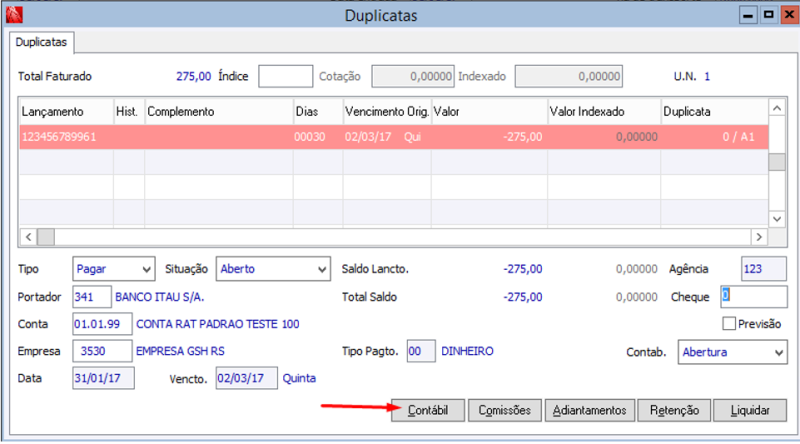800x444 pixels.
Task: Click the horizontal scroll right arrow
Action: coord(759,237)
